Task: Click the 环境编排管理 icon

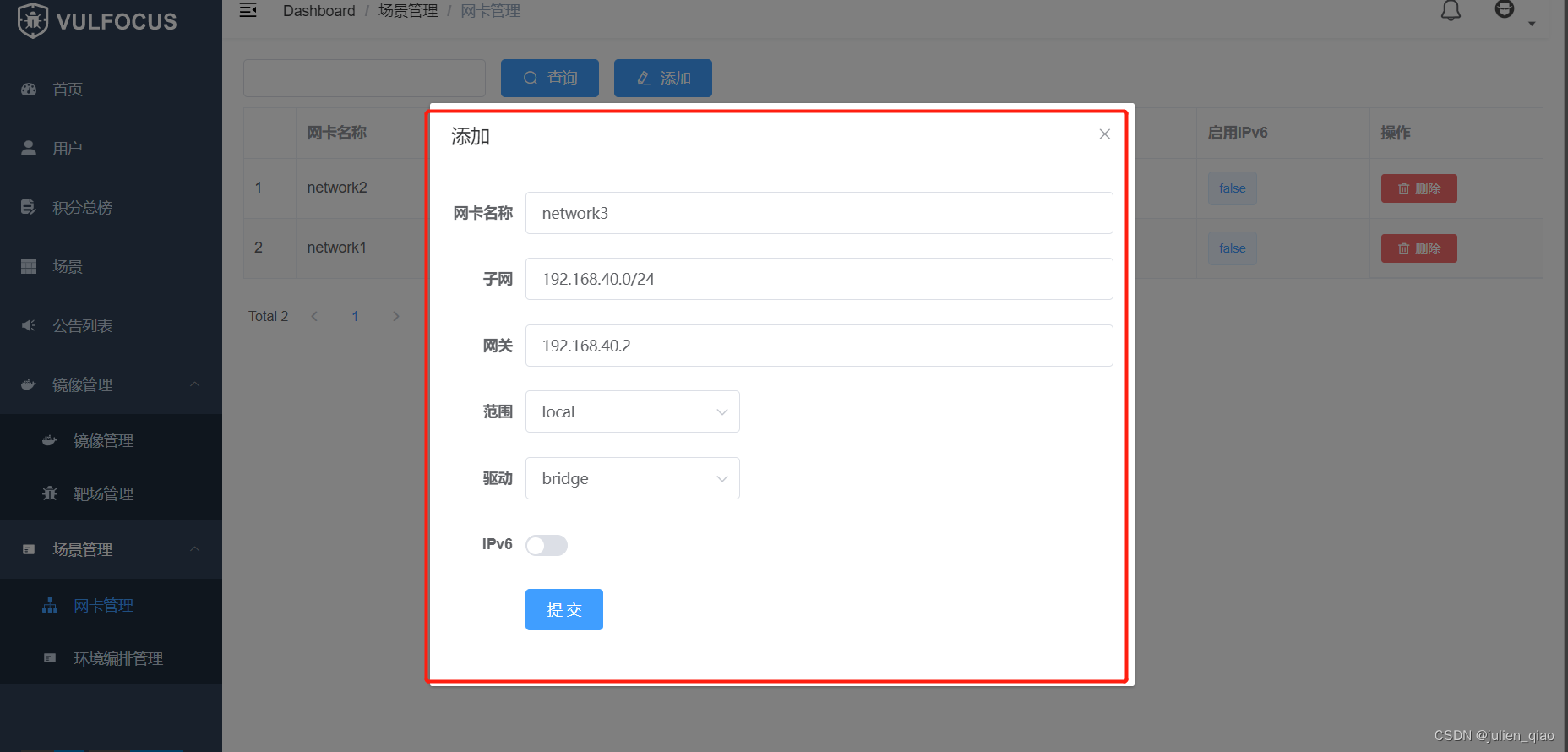Action: pyautogui.click(x=50, y=658)
